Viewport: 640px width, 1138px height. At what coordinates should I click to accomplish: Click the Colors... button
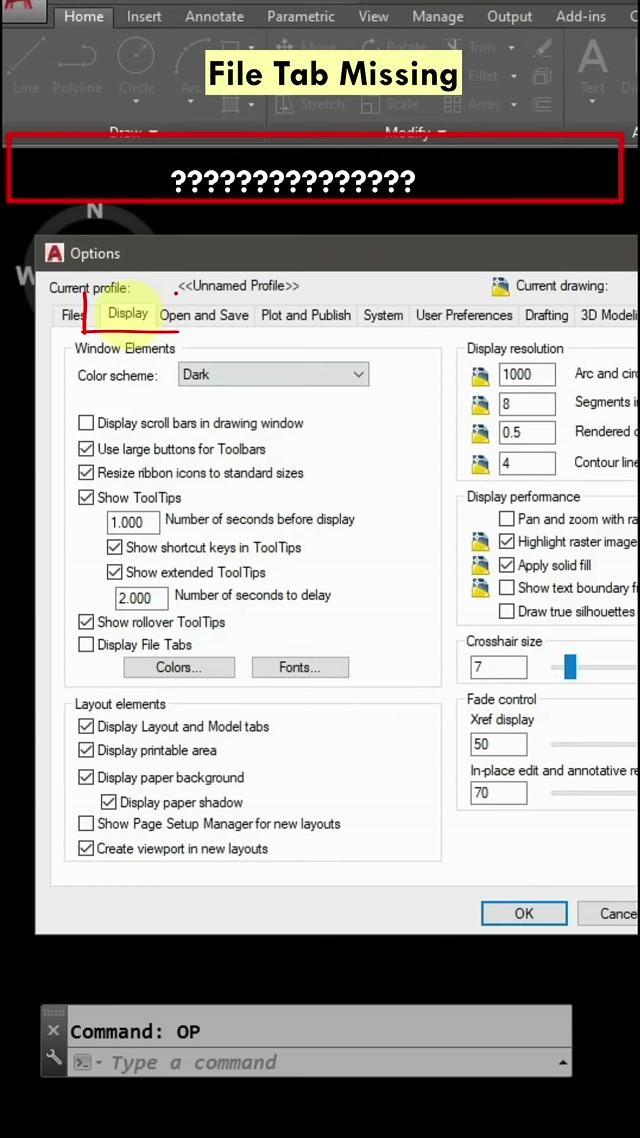[179, 667]
